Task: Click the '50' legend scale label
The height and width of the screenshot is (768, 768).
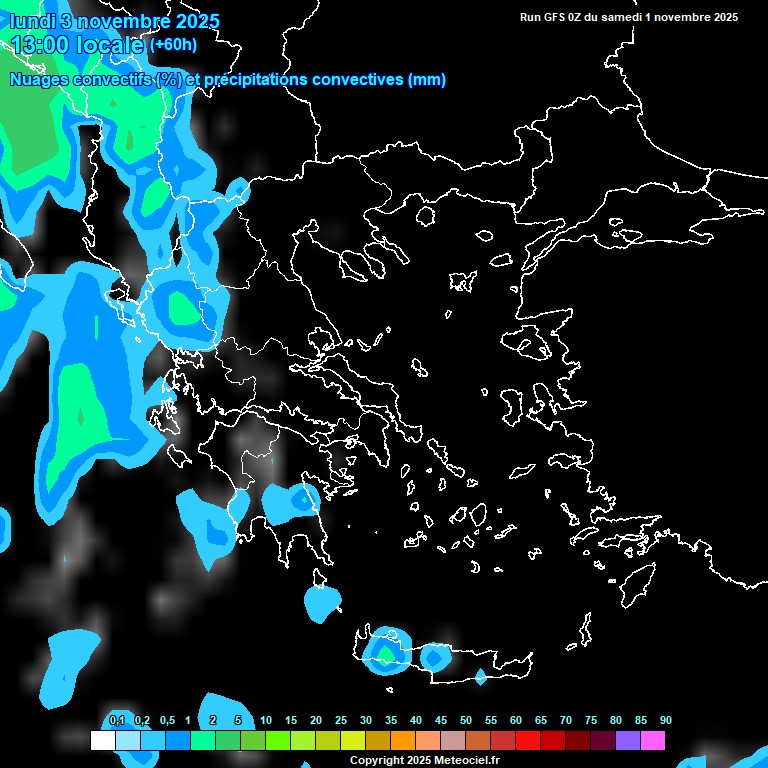Action: (466, 720)
